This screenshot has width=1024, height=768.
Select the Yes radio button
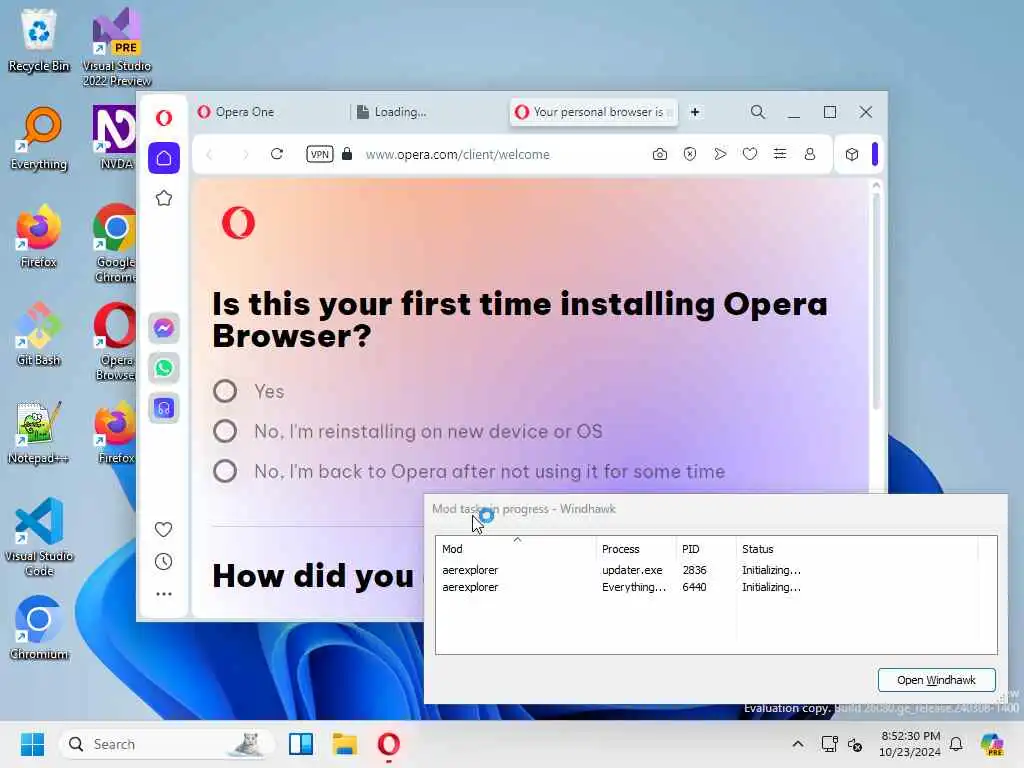click(x=225, y=391)
